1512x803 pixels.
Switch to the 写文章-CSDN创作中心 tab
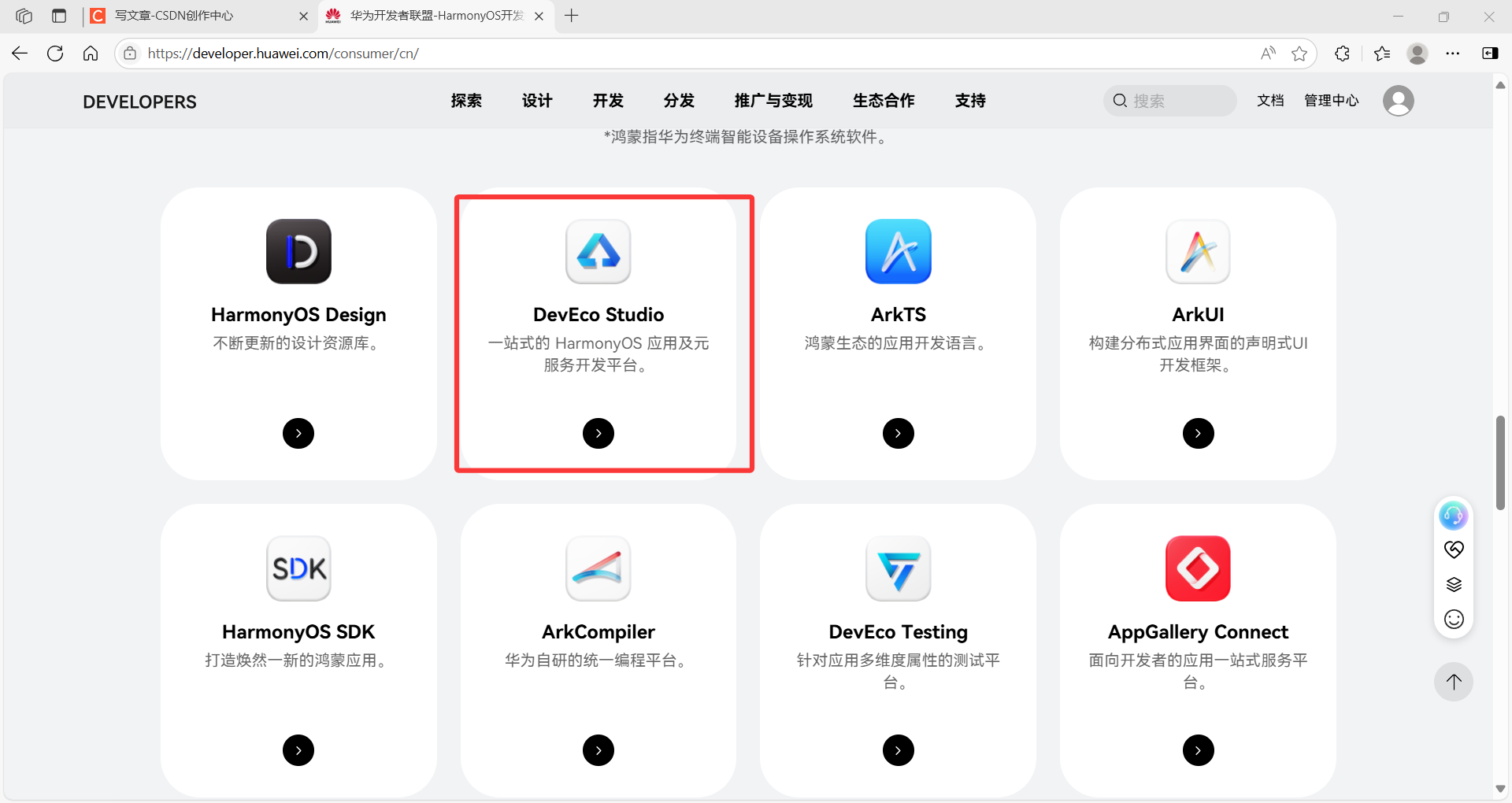[197, 16]
